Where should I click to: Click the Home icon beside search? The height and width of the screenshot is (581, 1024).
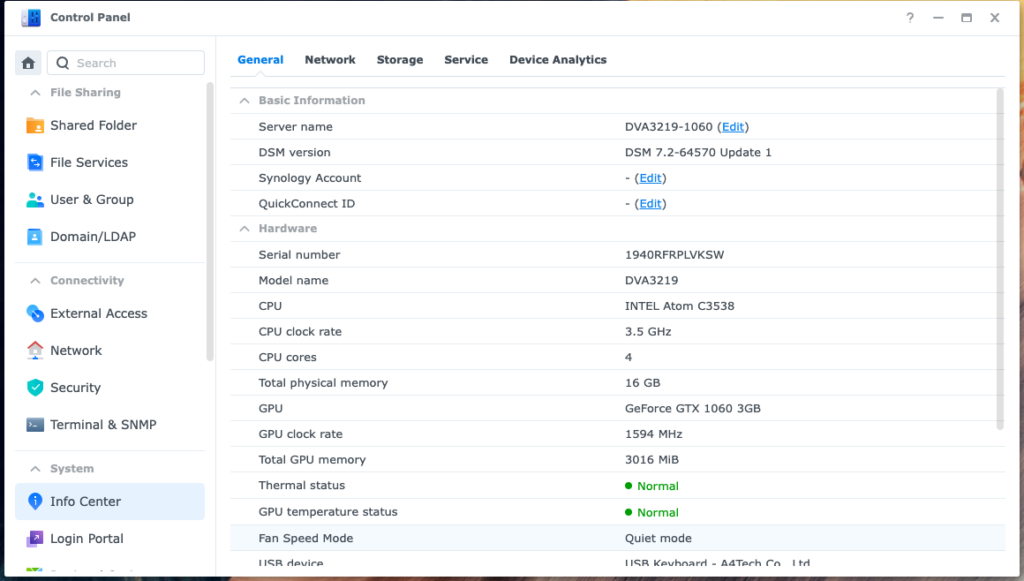tap(28, 63)
